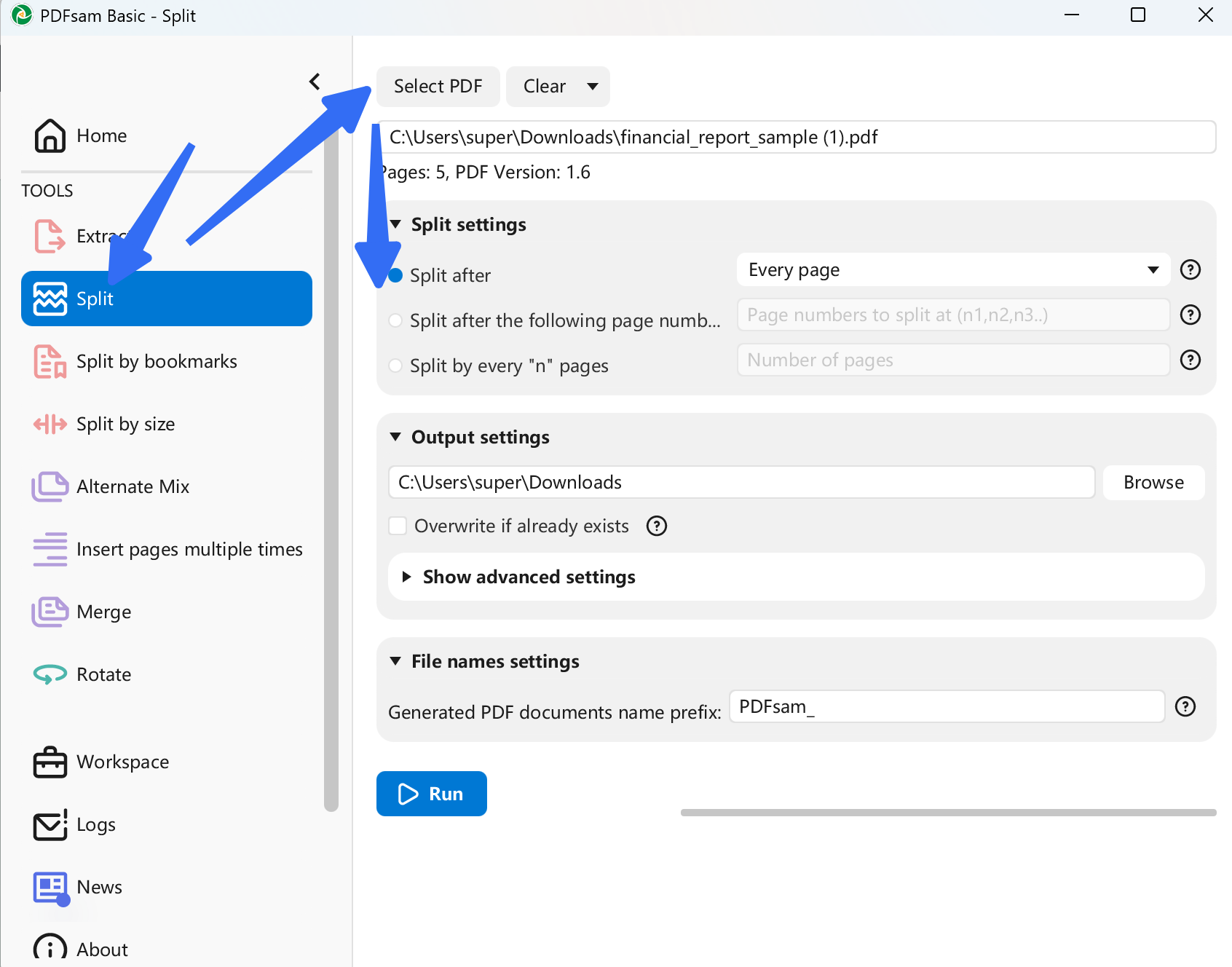Click the Logs envelope icon

(x=50, y=824)
